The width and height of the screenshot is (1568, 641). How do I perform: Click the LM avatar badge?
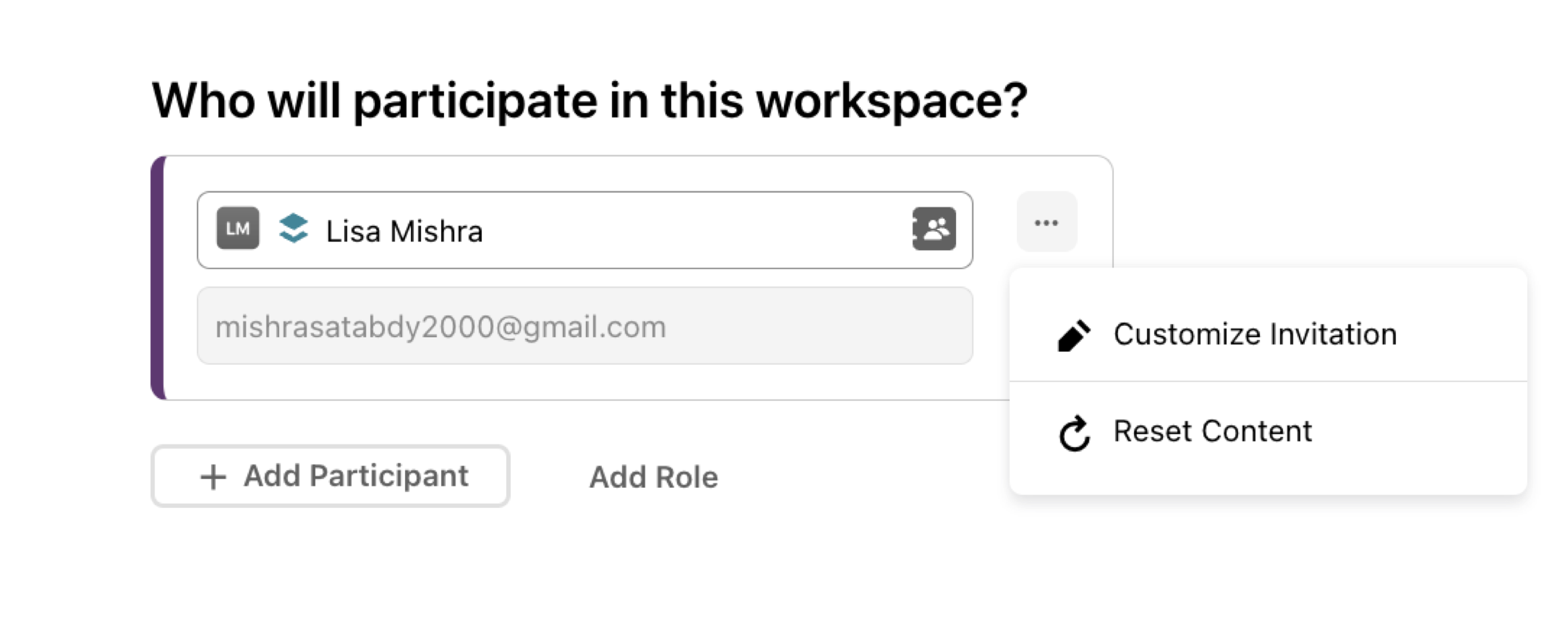pos(238,228)
